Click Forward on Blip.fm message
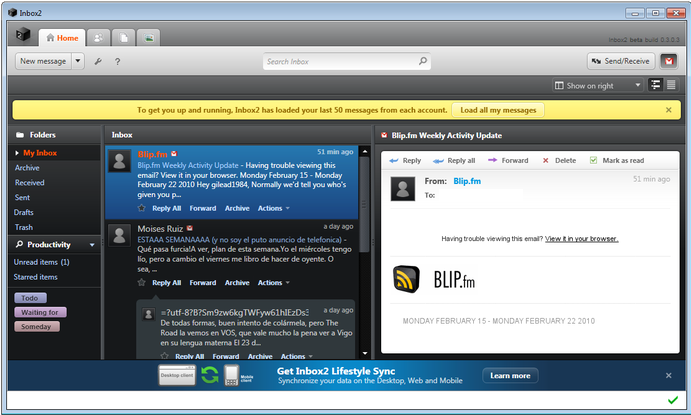This screenshot has width=691, height=415. pyautogui.click(x=203, y=208)
